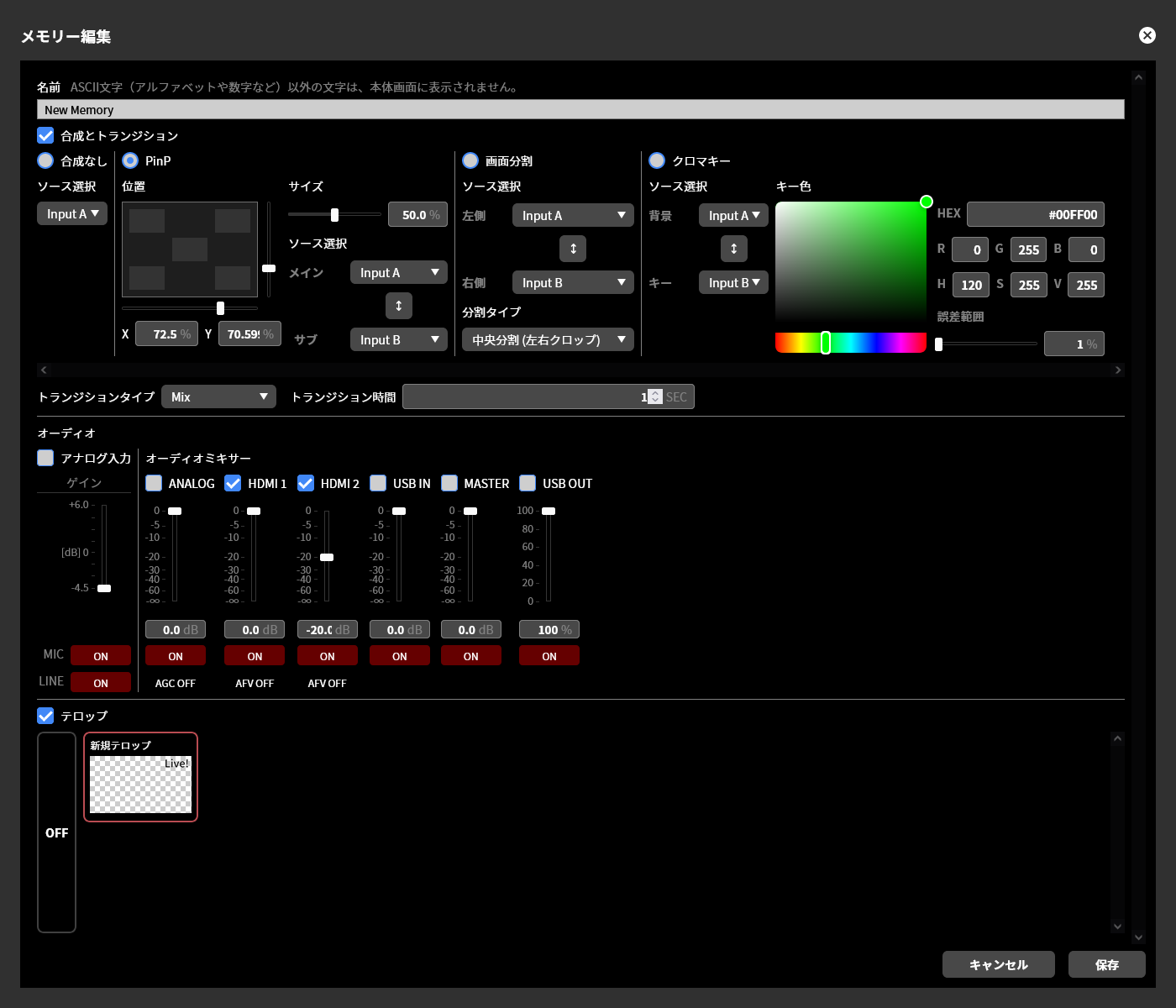1176x1008 pixels.
Task: Click the HDMI 2 fader handle
Action: click(327, 557)
